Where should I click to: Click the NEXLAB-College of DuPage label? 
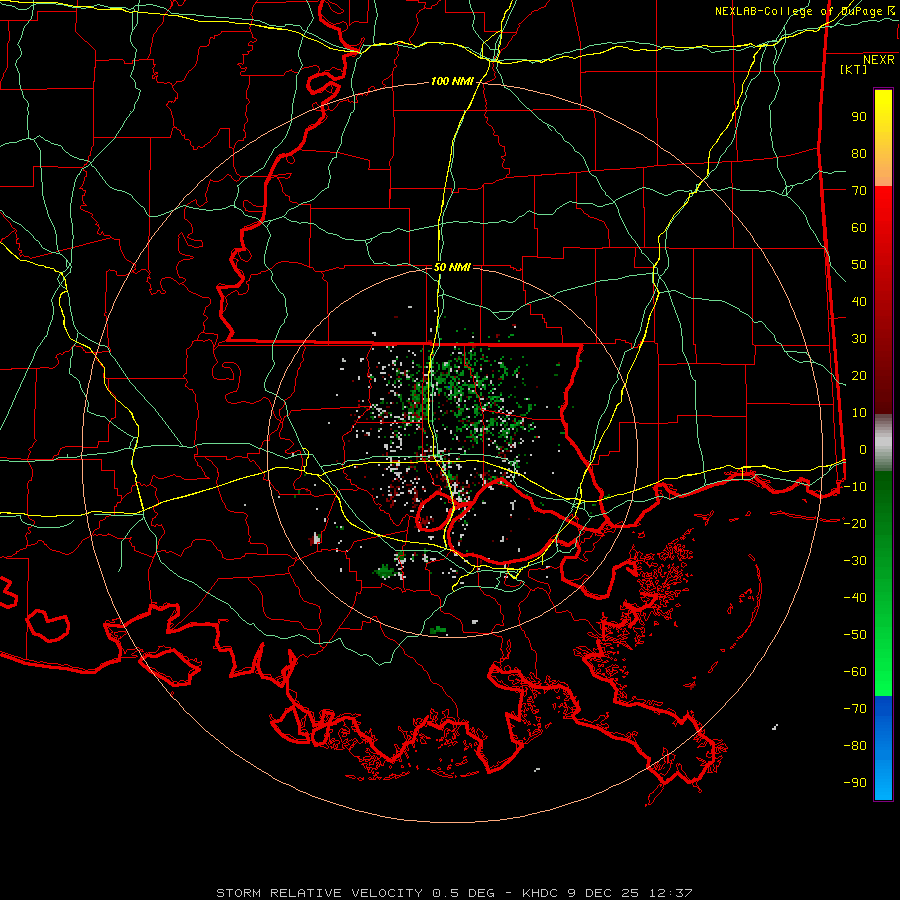click(x=805, y=11)
